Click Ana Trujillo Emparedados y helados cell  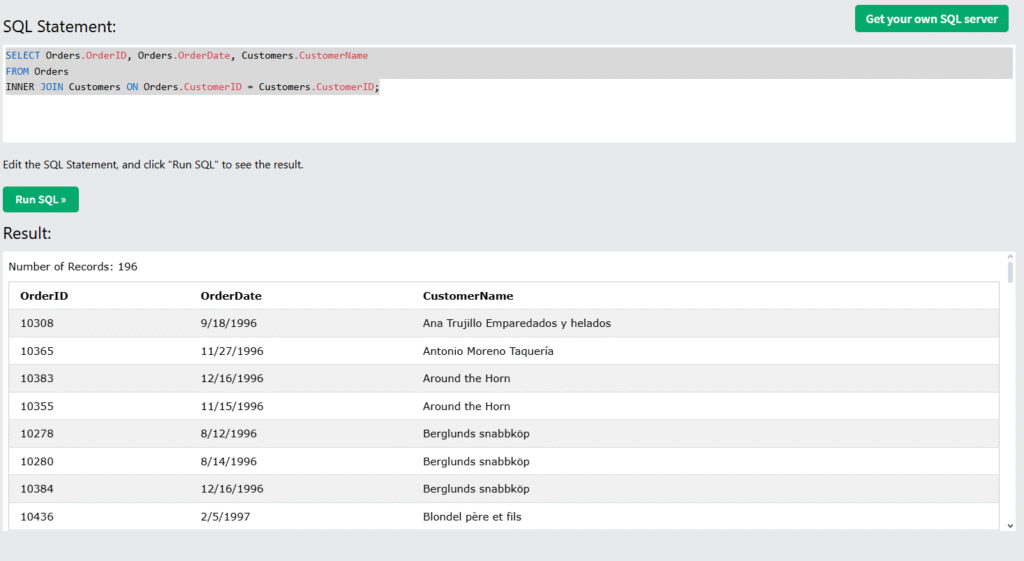click(x=516, y=323)
